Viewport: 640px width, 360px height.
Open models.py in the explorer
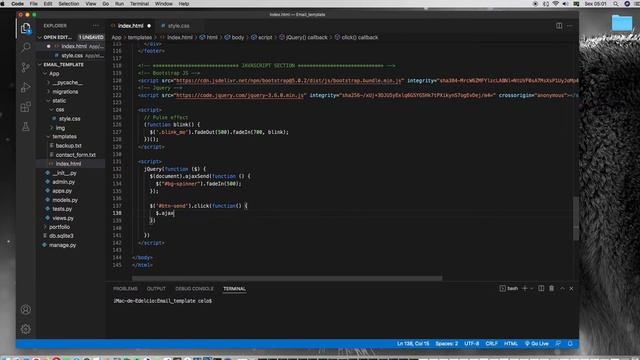[65, 200]
